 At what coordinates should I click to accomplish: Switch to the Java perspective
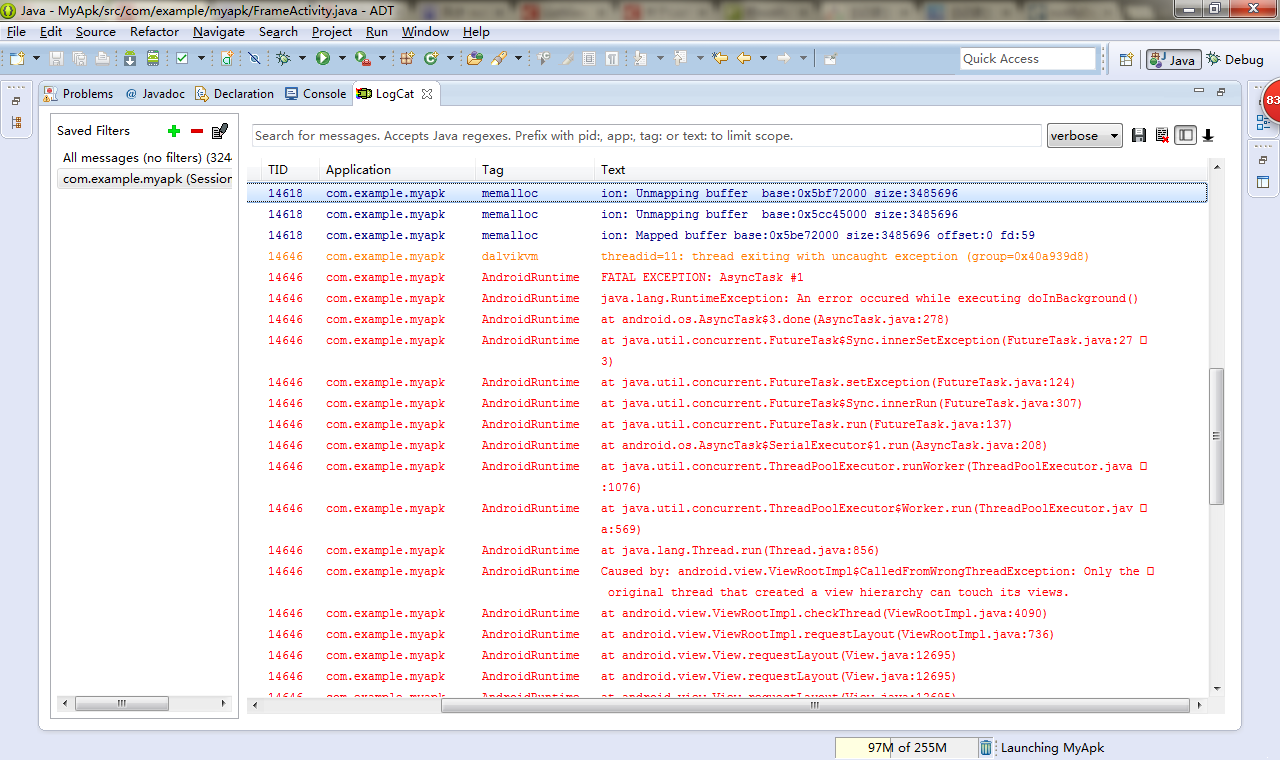coord(1173,60)
